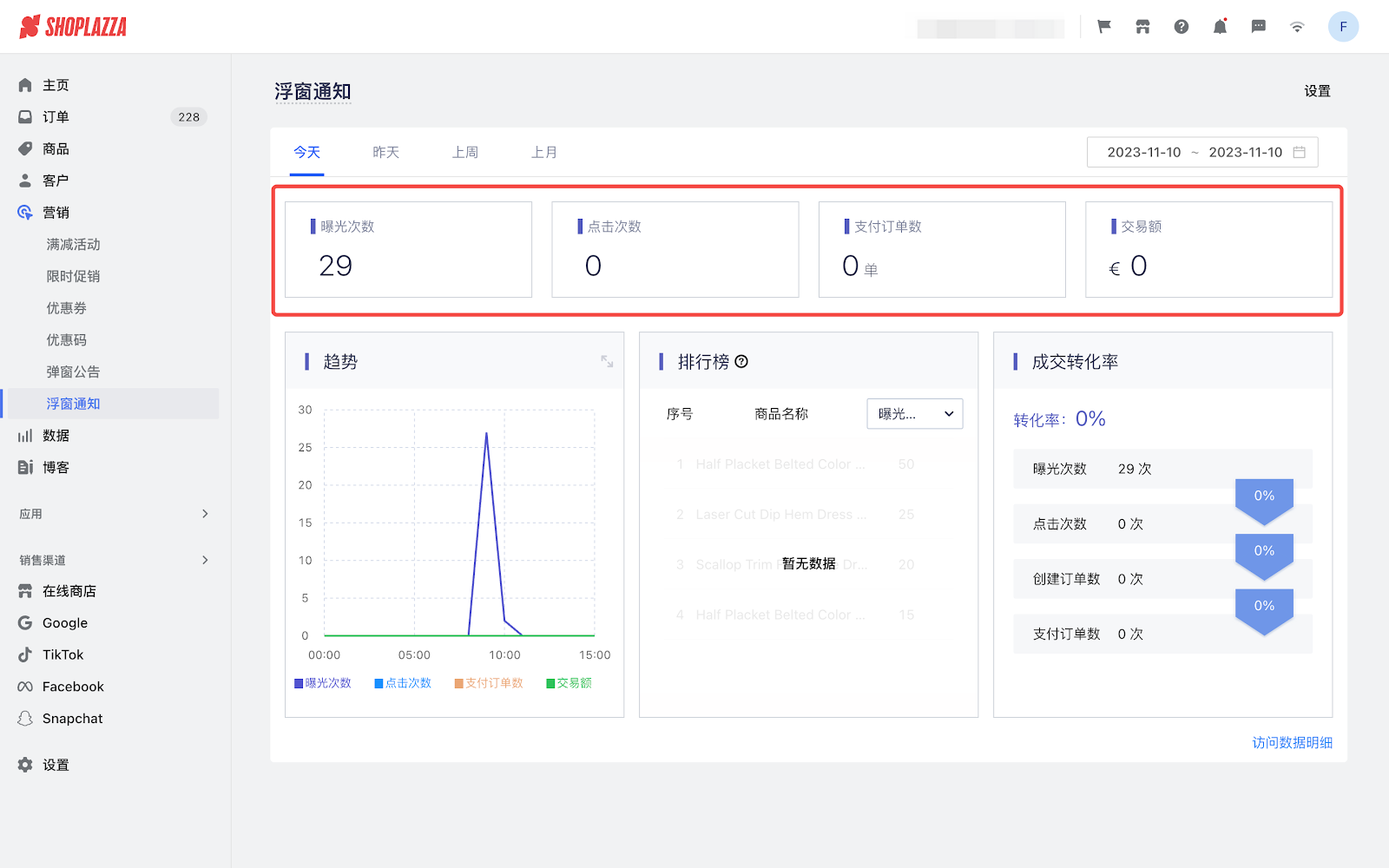The image size is (1389, 868).
Task: Open the storefront icon in header
Action: 1142,27
